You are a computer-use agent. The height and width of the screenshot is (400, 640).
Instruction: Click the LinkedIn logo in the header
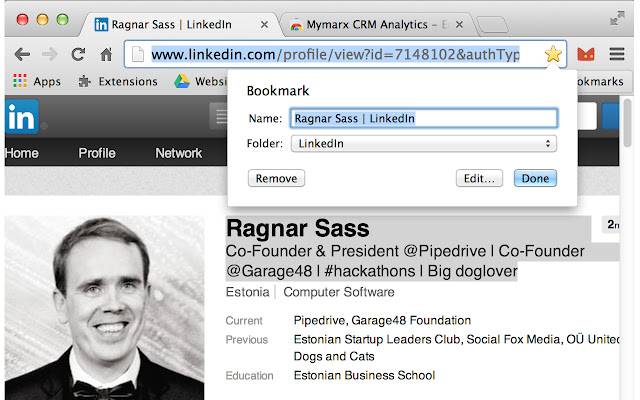pos(22,117)
